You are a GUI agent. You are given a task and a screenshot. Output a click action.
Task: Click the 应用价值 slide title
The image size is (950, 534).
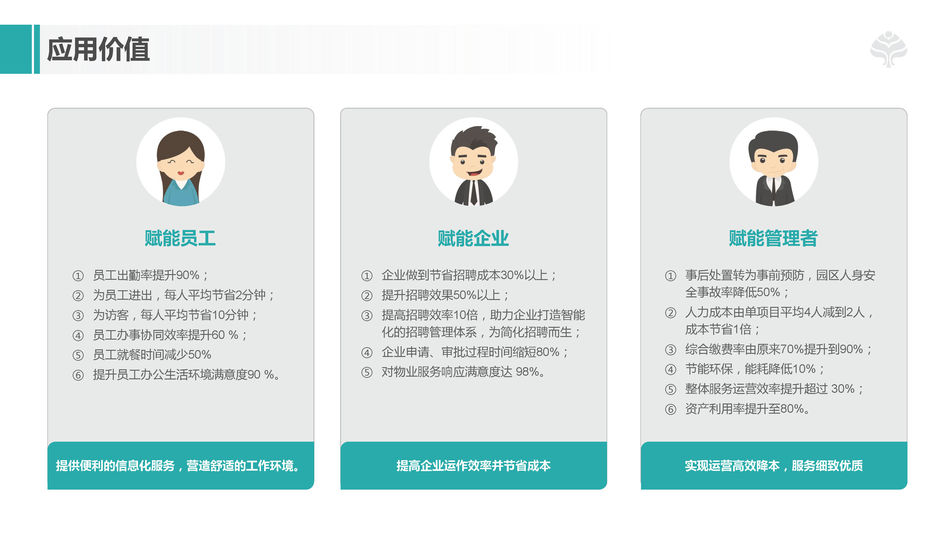tap(98, 49)
